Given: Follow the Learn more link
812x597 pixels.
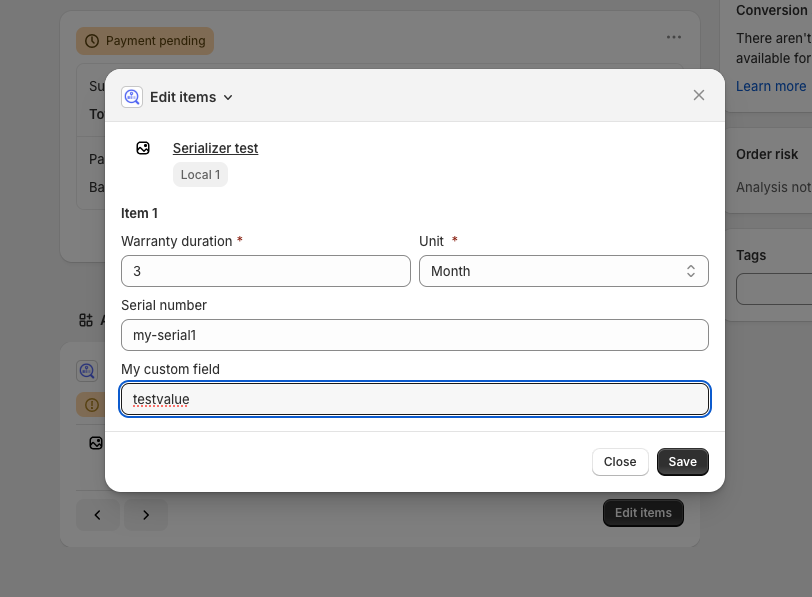Looking at the screenshot, I should [x=770, y=86].
